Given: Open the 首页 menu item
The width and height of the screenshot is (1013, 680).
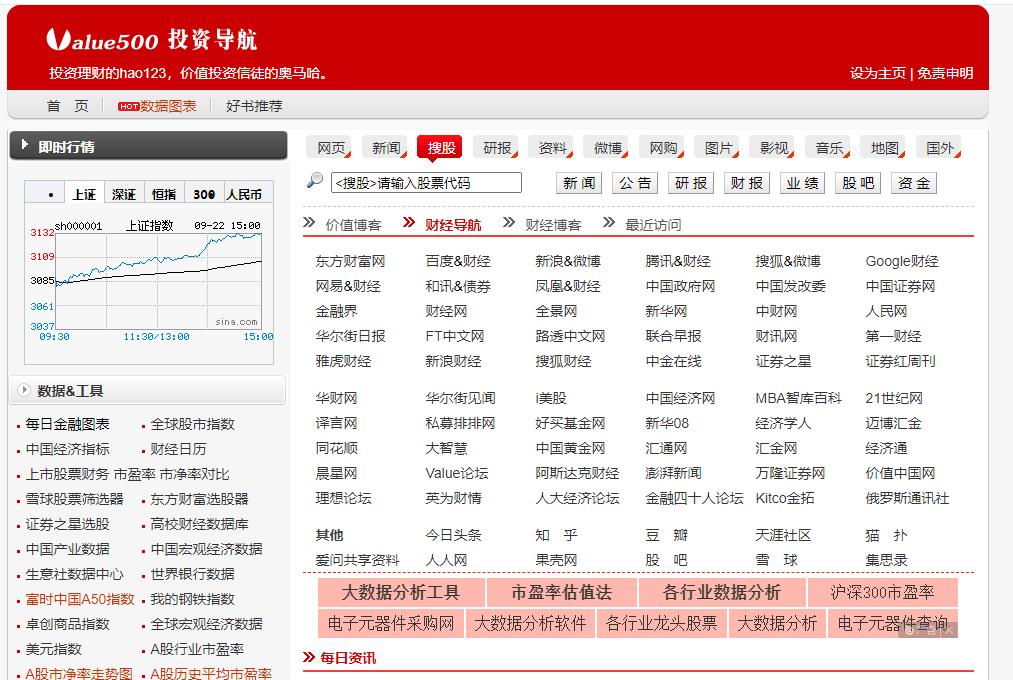Looking at the screenshot, I should [x=68, y=106].
